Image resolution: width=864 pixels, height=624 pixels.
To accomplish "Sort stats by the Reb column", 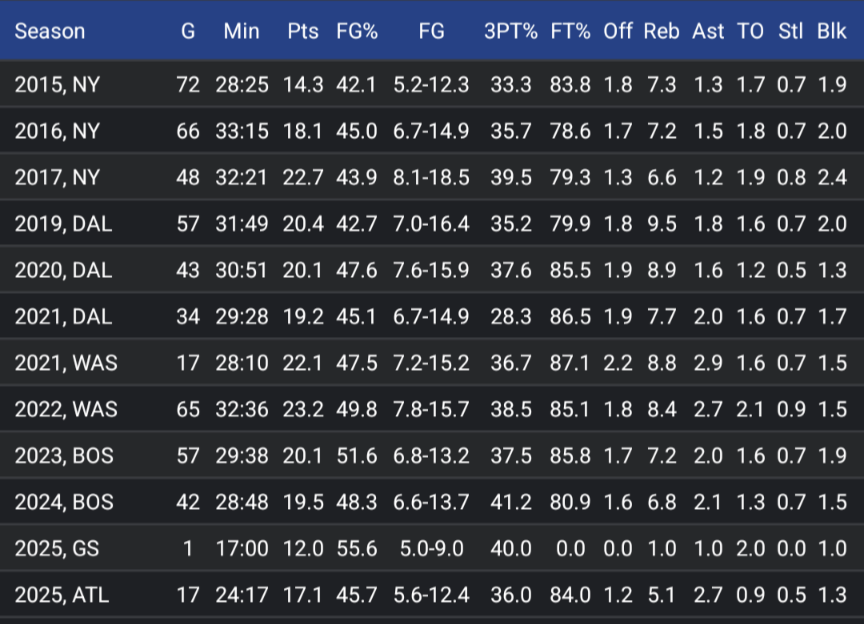I will tap(661, 31).
